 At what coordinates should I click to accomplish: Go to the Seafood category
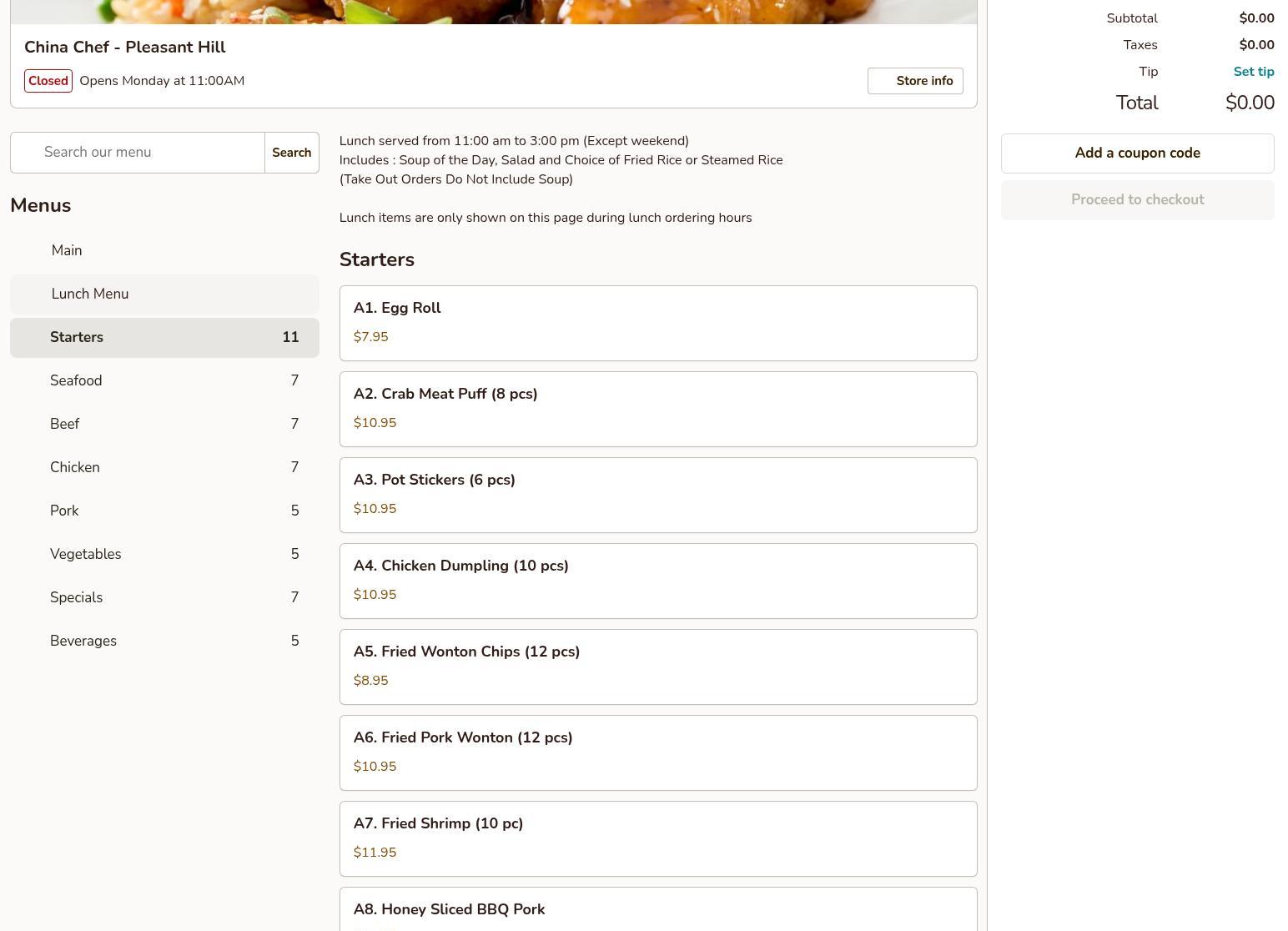164,381
